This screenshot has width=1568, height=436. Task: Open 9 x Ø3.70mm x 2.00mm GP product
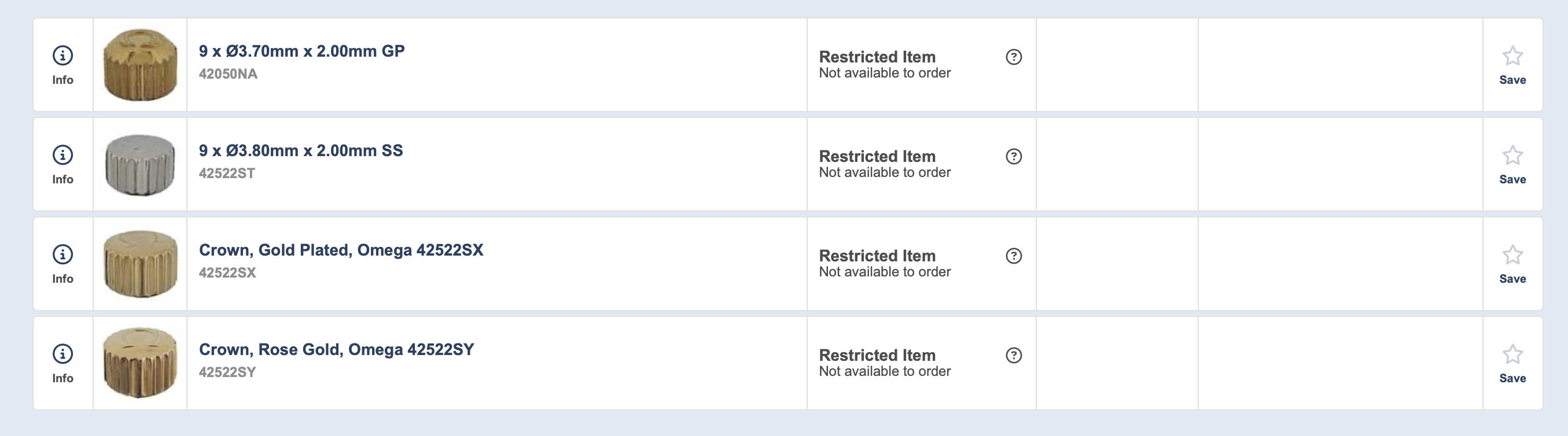(301, 51)
